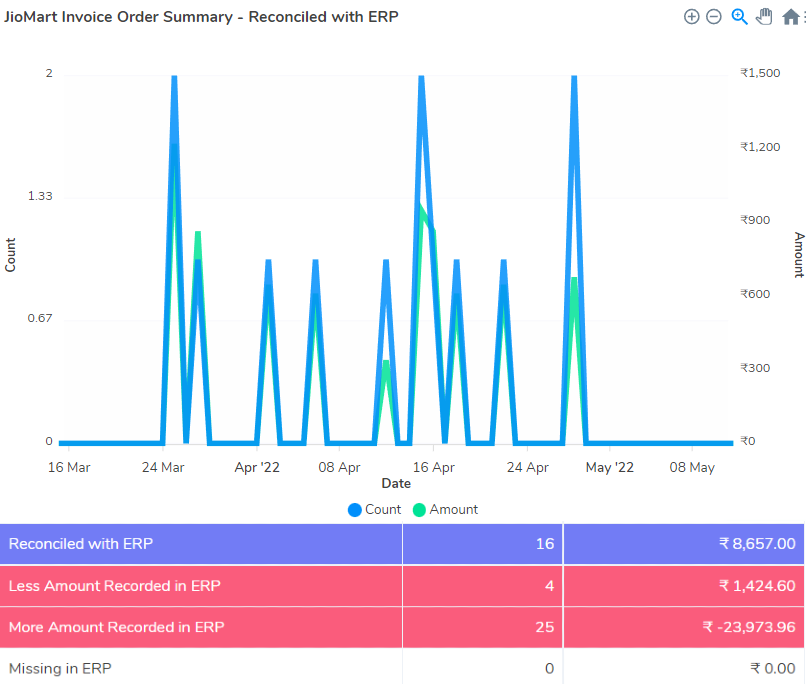Image resolution: width=806 pixels, height=684 pixels.
Task: Select the selection zoom magnifier tool
Action: click(739, 17)
